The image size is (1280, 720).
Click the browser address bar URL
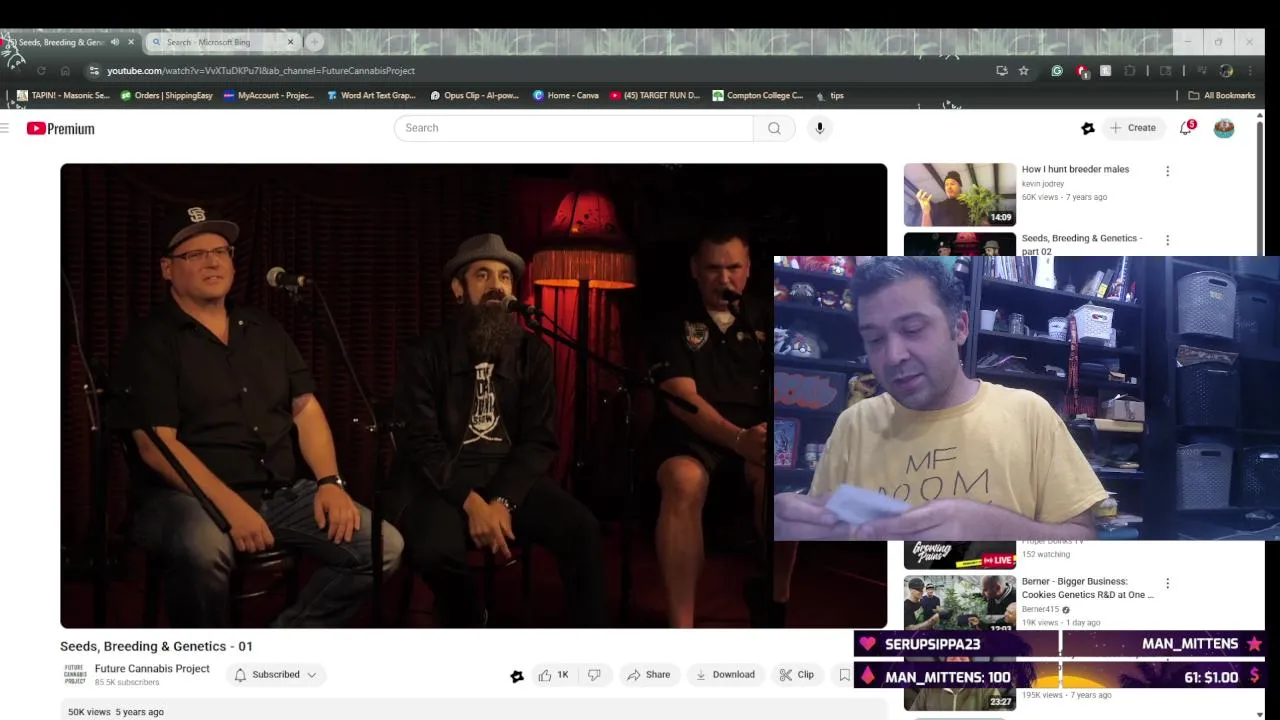coord(261,71)
